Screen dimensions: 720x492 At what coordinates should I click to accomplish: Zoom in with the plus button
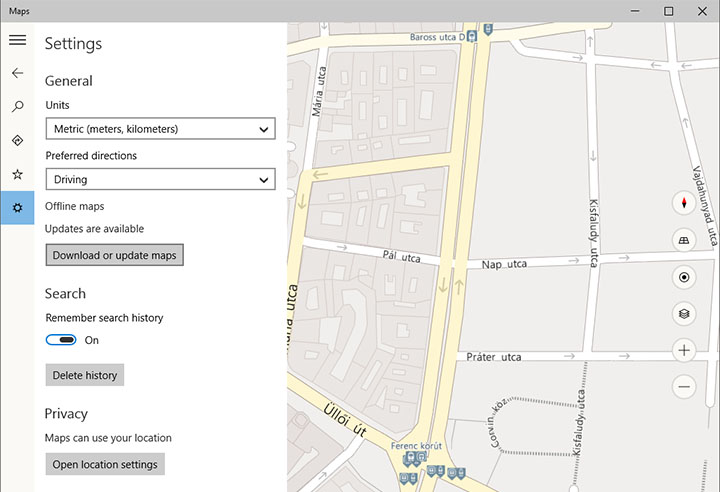coord(684,350)
